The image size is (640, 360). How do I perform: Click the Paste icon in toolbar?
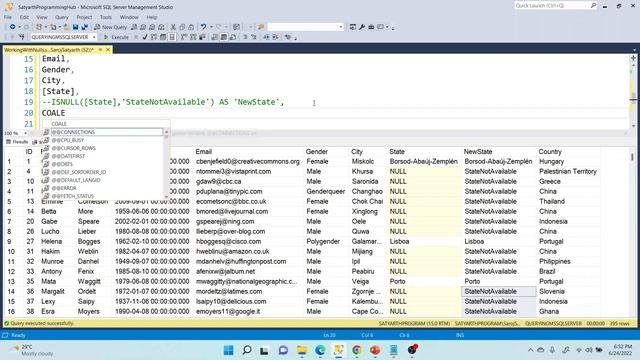coord(191,27)
